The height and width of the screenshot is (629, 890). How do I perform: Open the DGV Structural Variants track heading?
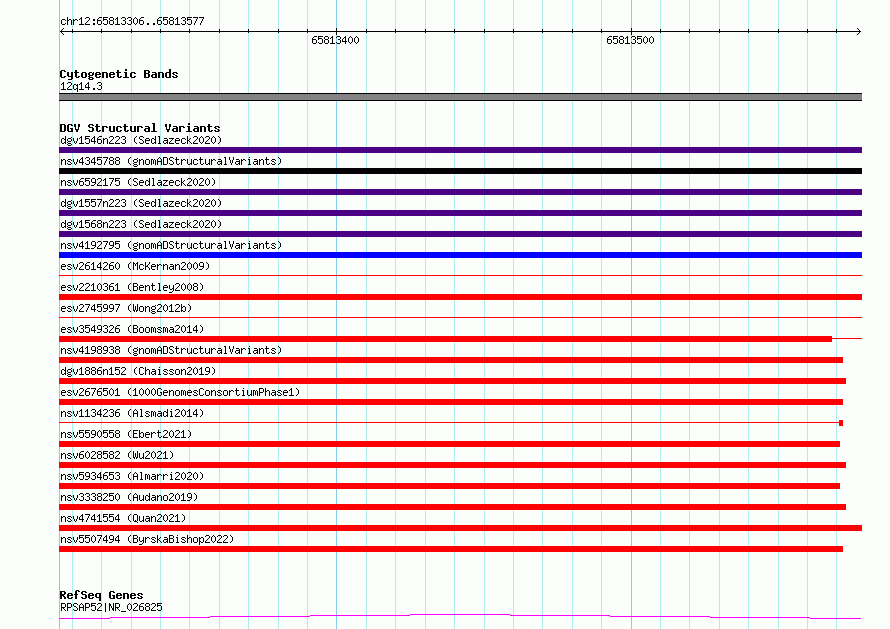[x=140, y=128]
